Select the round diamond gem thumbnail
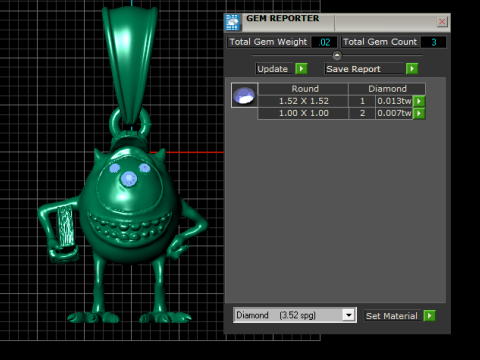The width and height of the screenshot is (480, 360). [244, 95]
